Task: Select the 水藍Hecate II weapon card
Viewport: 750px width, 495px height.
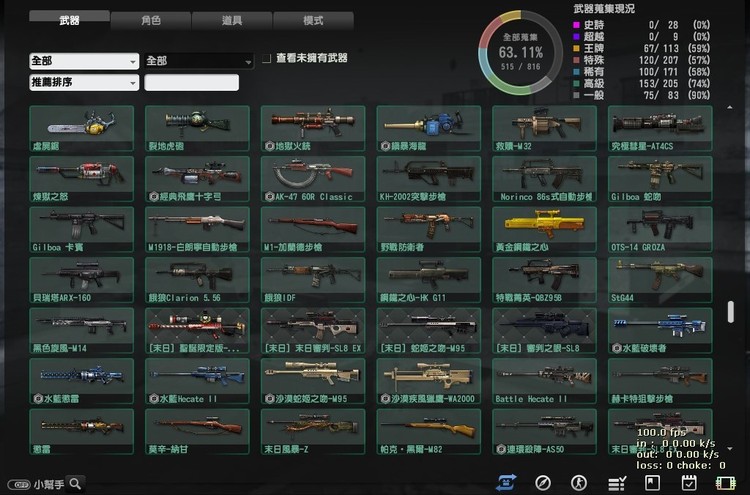Action: [198, 381]
